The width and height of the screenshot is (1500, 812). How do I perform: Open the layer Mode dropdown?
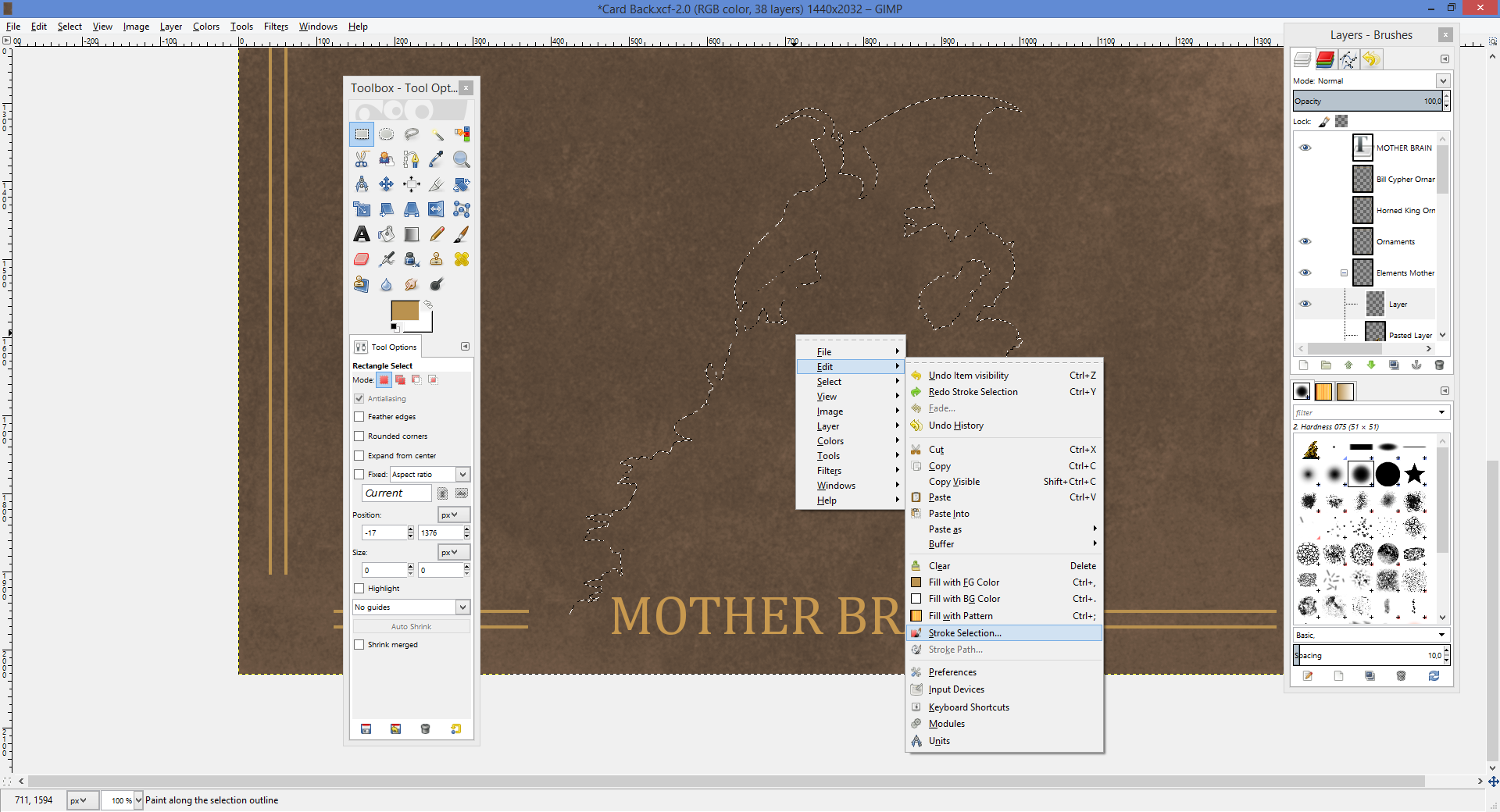pyautogui.click(x=1443, y=80)
